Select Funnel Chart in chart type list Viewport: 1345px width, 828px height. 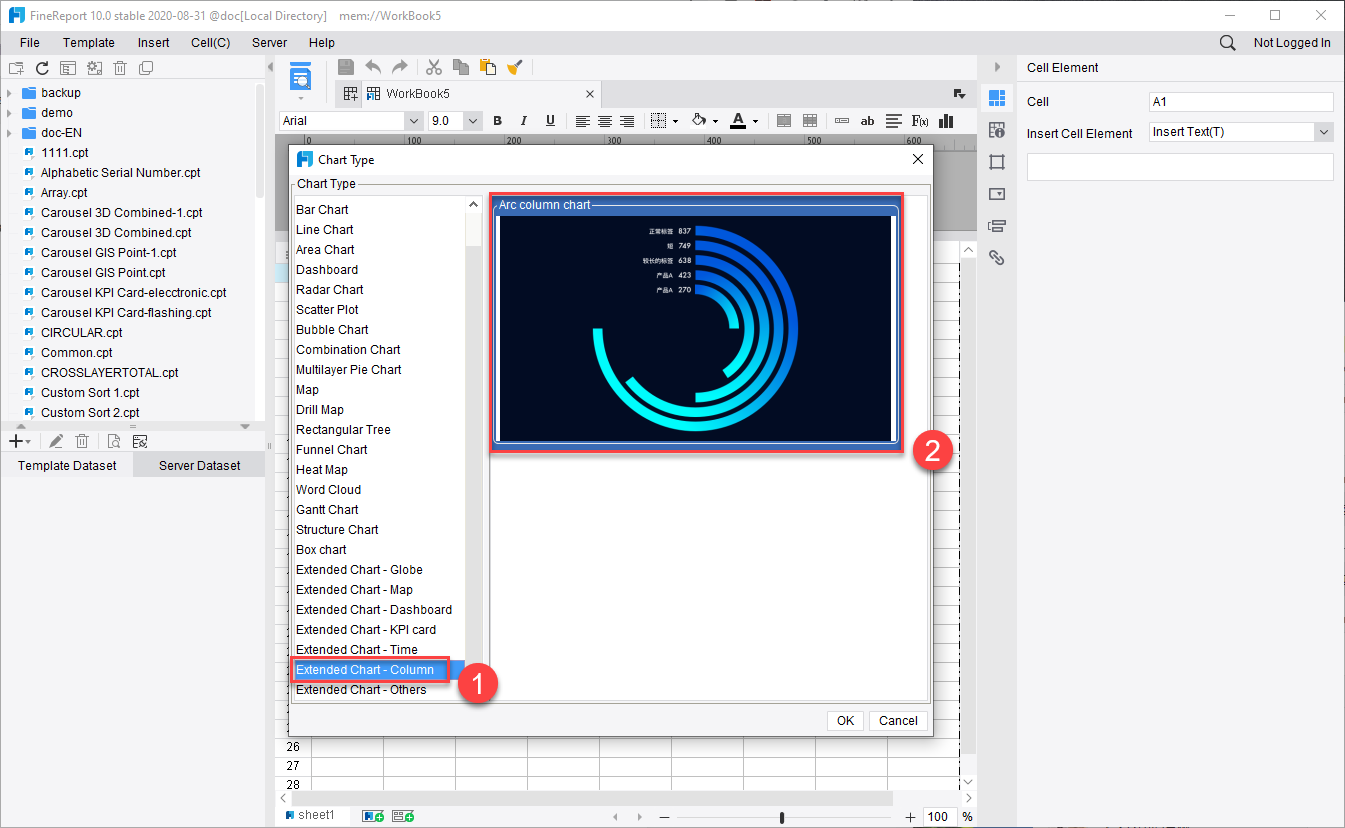pyautogui.click(x=332, y=450)
